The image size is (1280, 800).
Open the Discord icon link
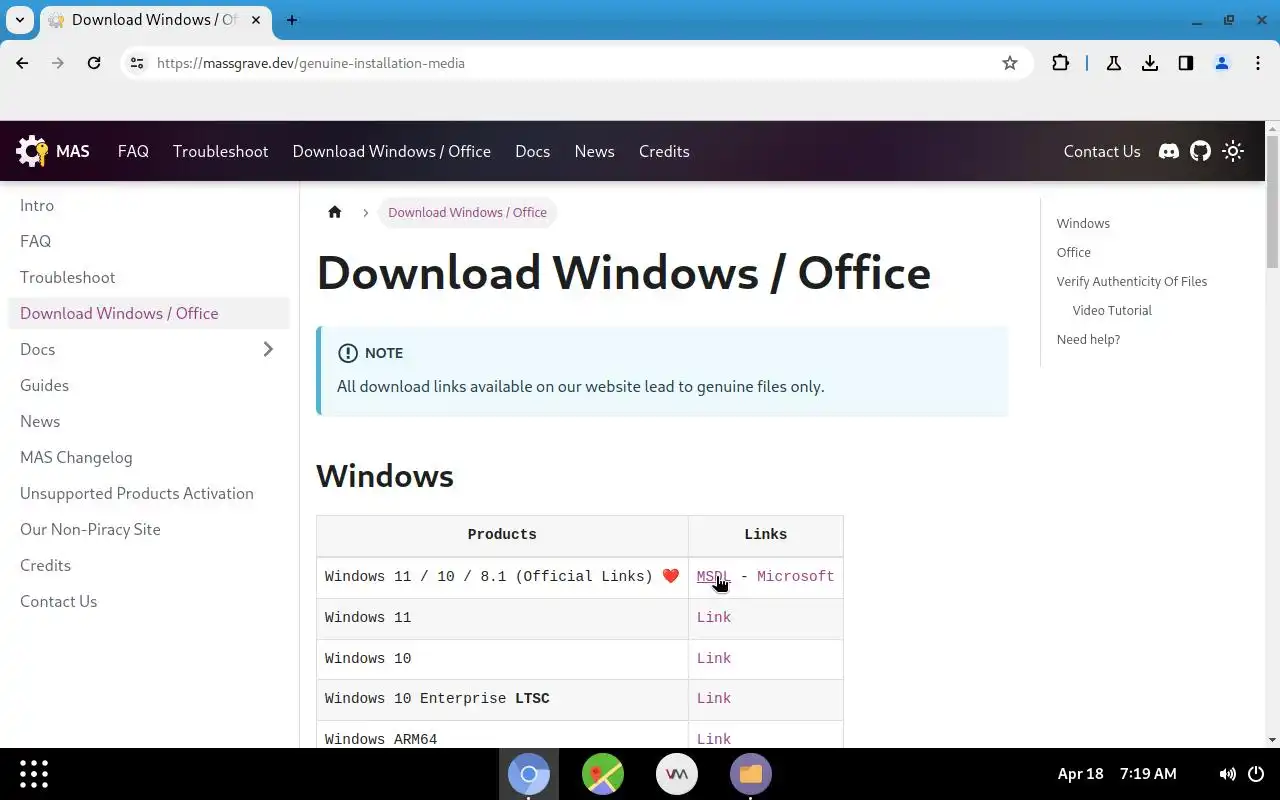(1168, 151)
